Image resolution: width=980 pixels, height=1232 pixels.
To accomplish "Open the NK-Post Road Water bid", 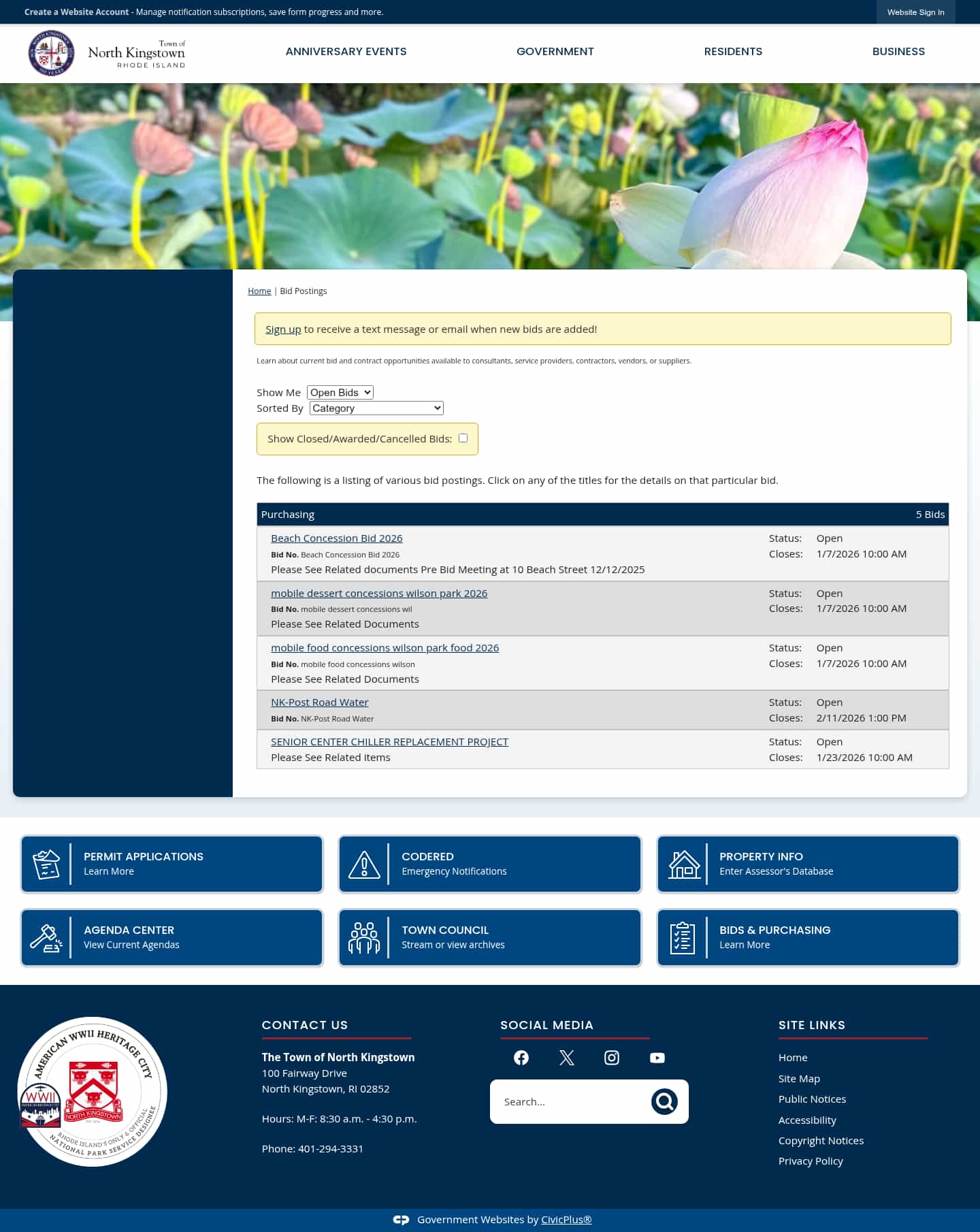I will 320,702.
